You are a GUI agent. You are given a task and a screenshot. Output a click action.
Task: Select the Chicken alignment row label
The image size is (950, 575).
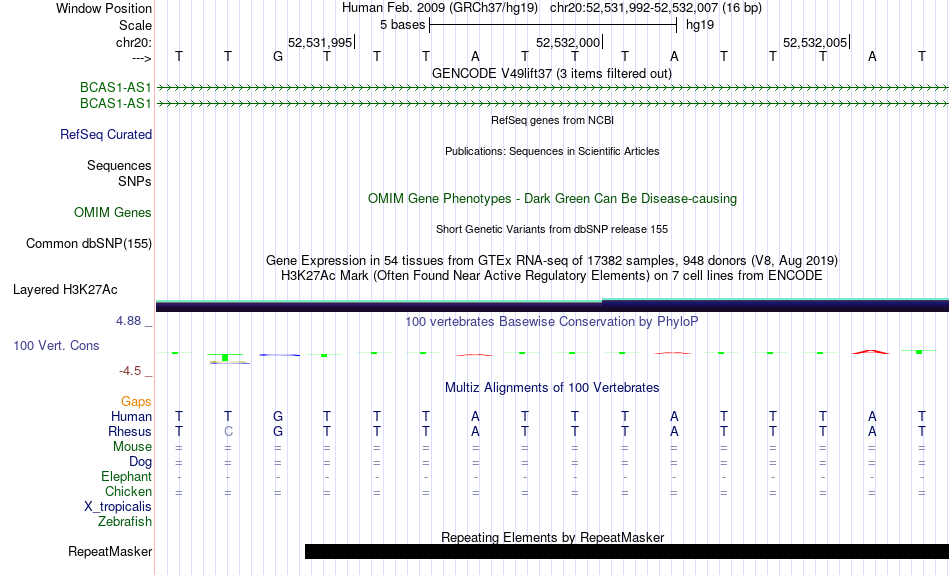tap(128, 491)
